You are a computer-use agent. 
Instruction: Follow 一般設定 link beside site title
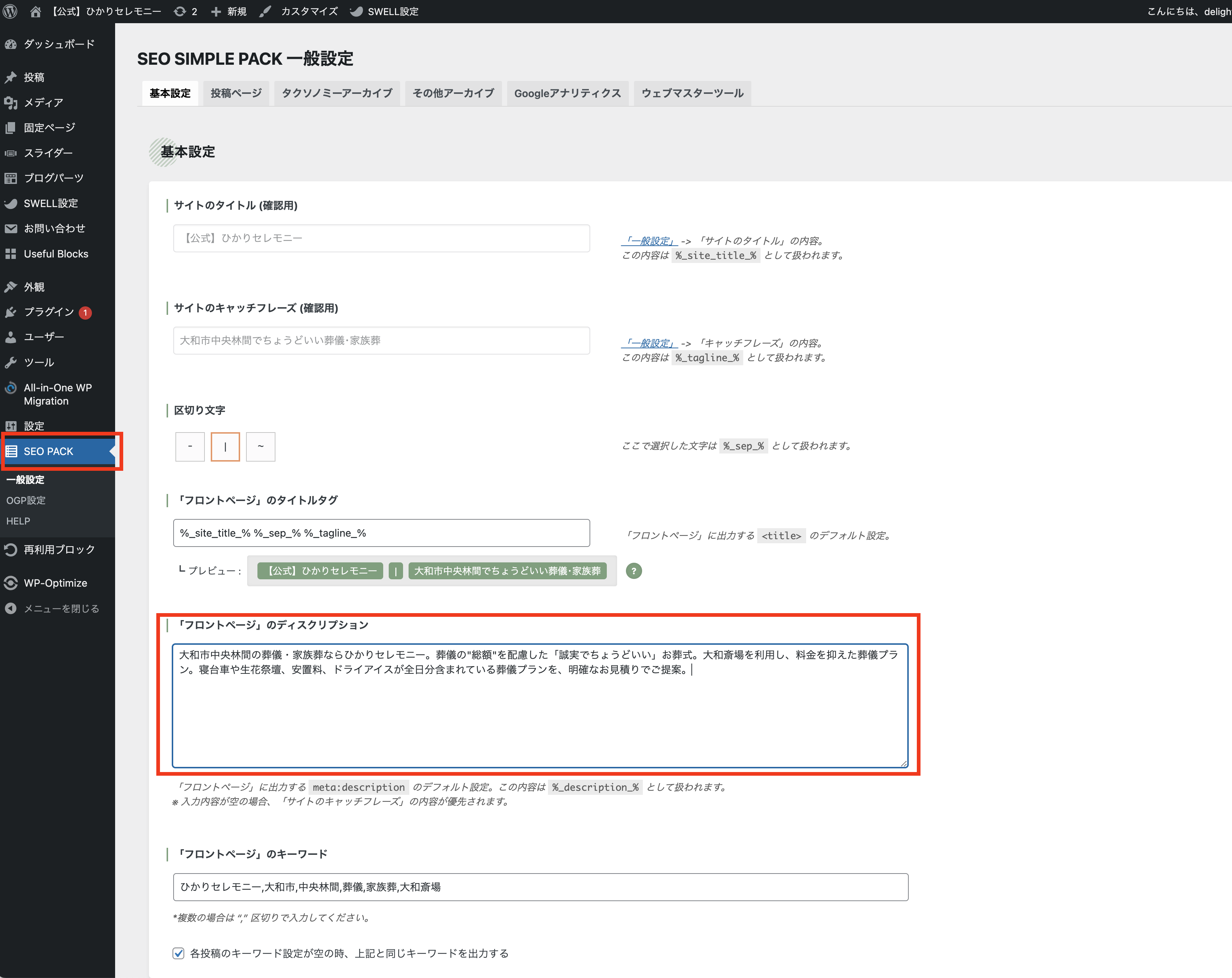click(x=649, y=241)
